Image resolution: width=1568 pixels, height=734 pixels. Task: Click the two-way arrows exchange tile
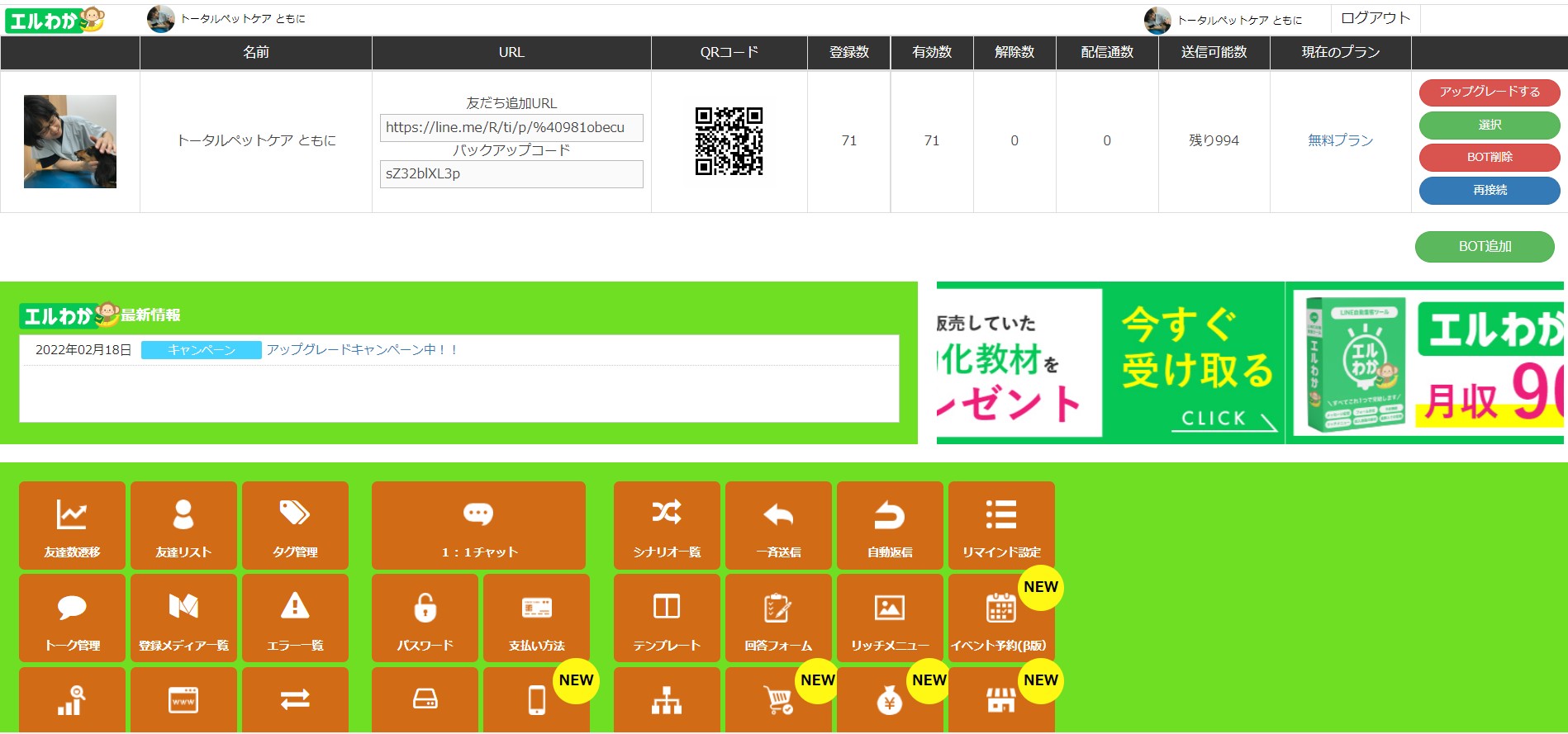pos(295,700)
